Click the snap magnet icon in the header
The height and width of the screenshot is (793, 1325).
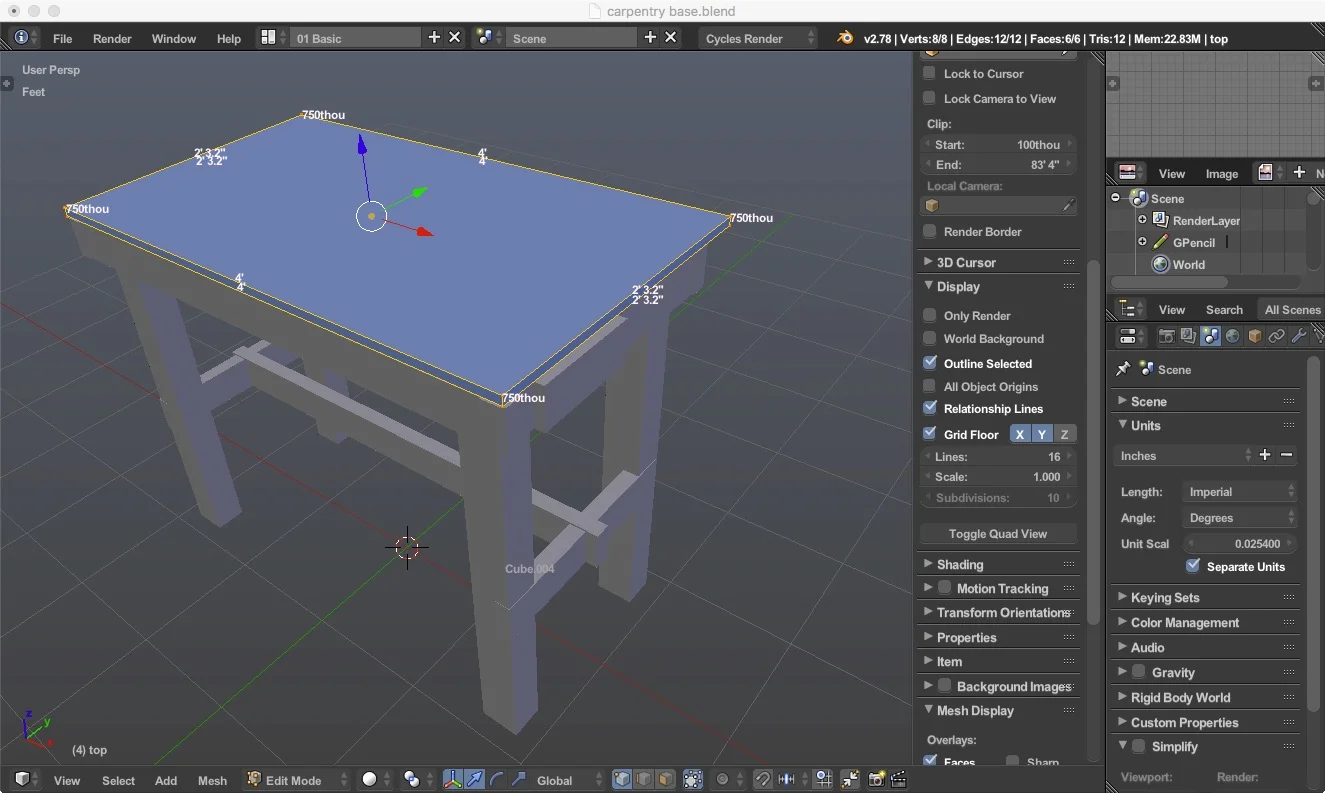(x=761, y=780)
